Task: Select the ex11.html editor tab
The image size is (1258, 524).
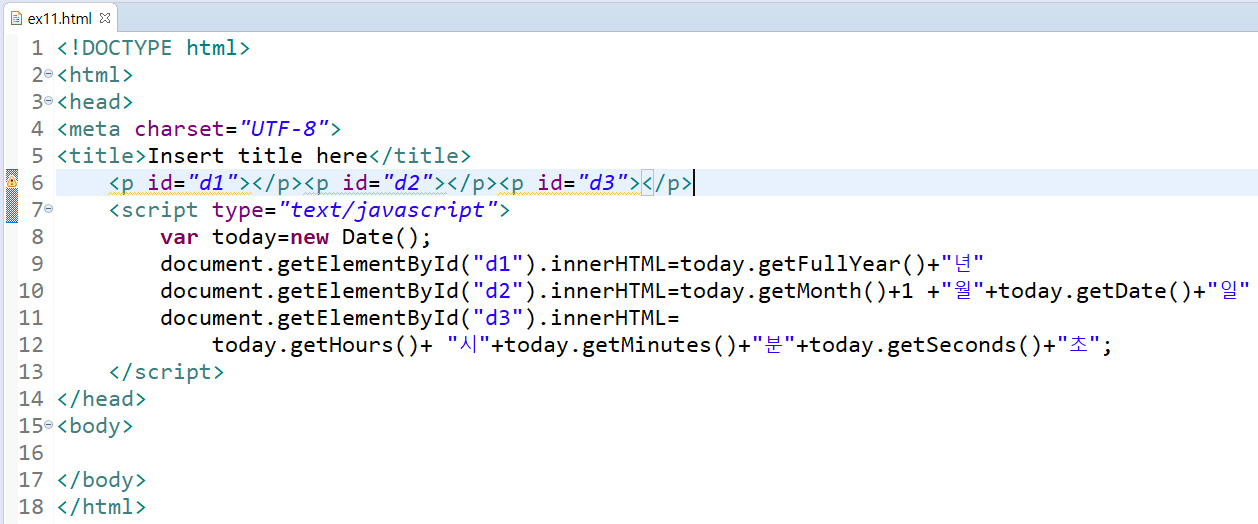Action: [60, 17]
